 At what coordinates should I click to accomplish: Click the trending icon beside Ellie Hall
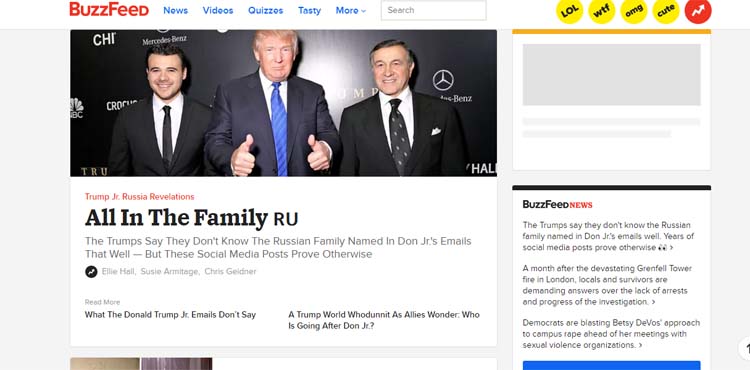point(91,272)
